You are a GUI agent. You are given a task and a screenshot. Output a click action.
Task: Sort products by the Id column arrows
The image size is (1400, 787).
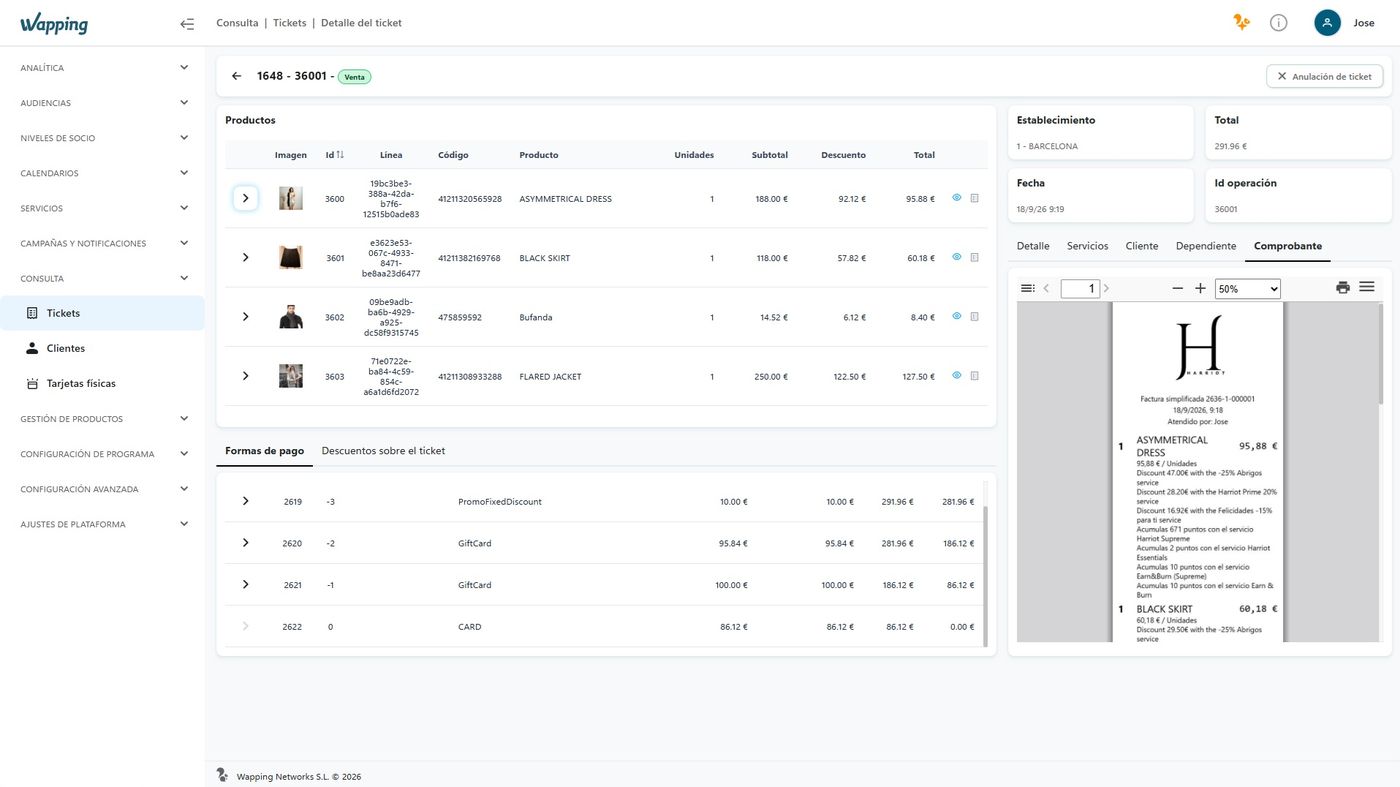340,155
